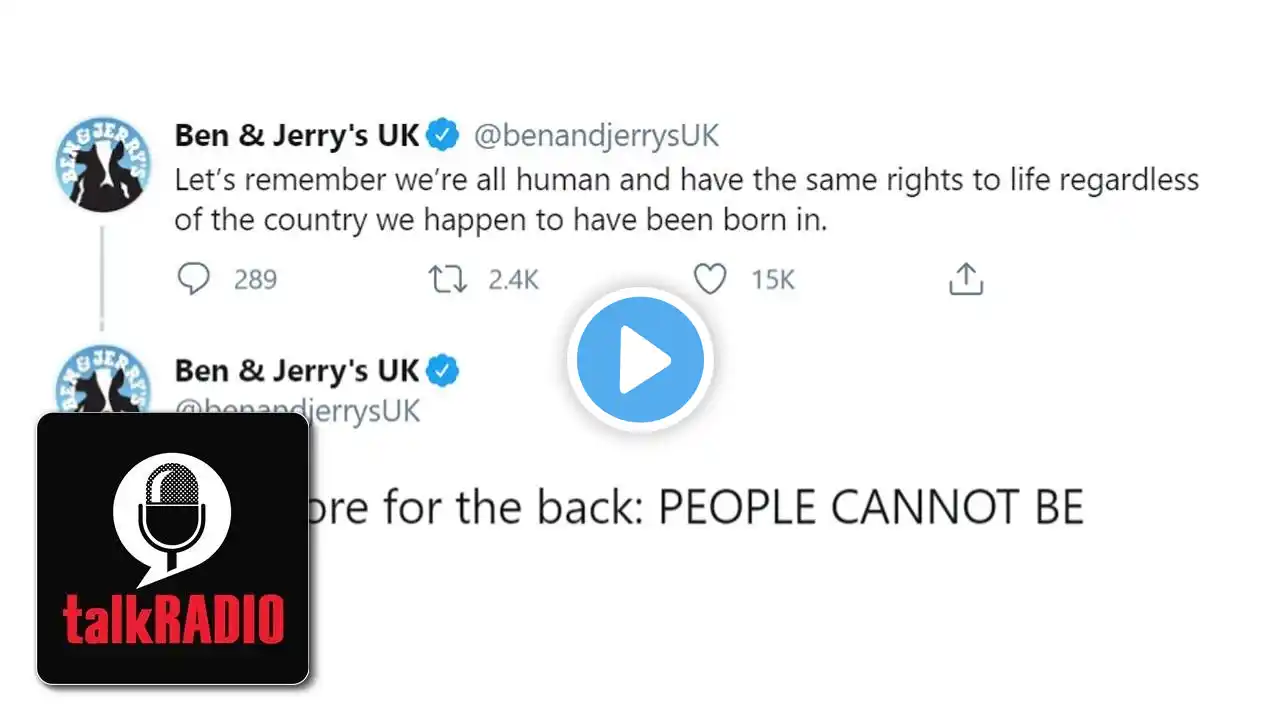
Task: Click the retweet arrows icon
Action: pos(447,279)
